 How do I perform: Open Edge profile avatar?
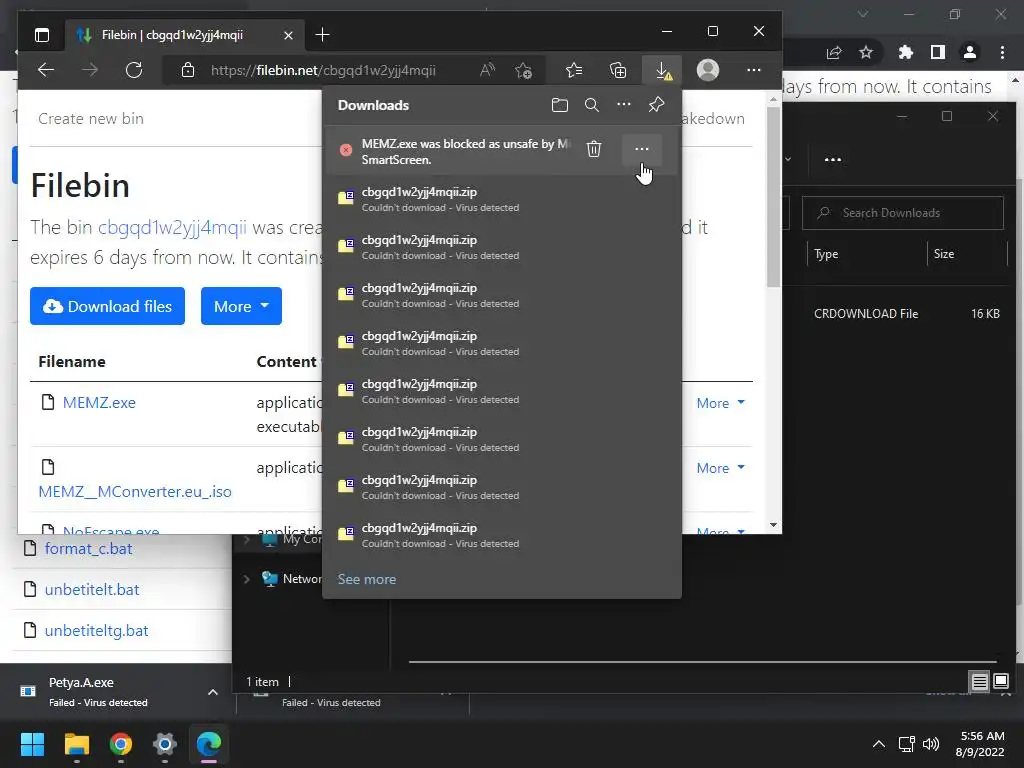coord(708,70)
